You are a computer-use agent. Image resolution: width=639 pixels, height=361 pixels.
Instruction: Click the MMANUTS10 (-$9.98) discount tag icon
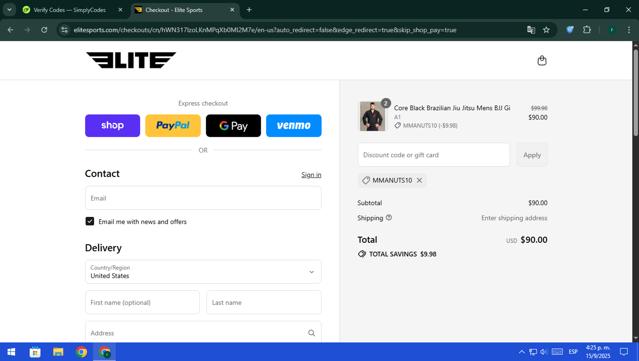[397, 125]
